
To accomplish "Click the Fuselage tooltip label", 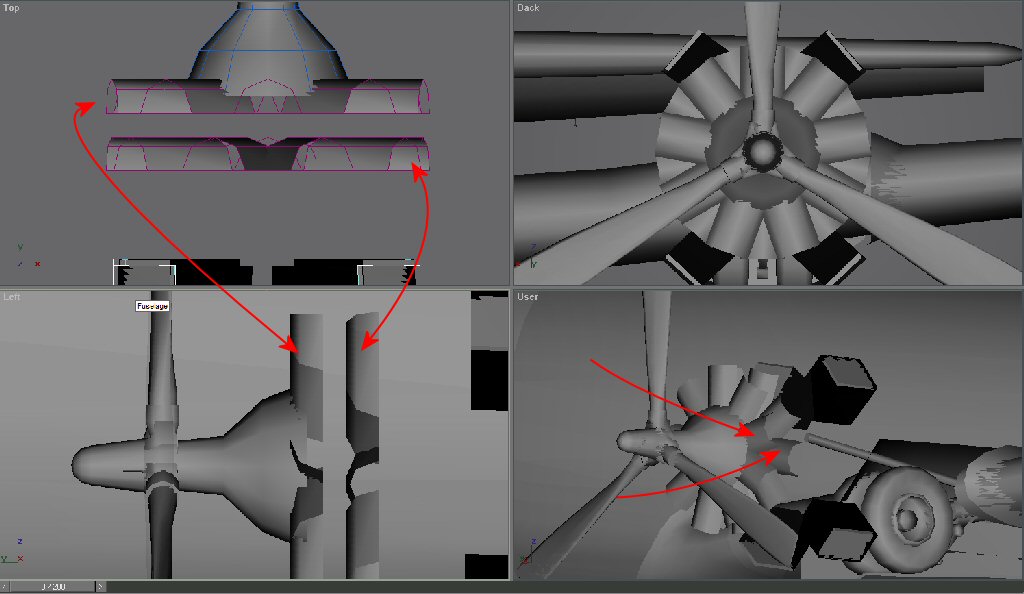I will (x=152, y=306).
